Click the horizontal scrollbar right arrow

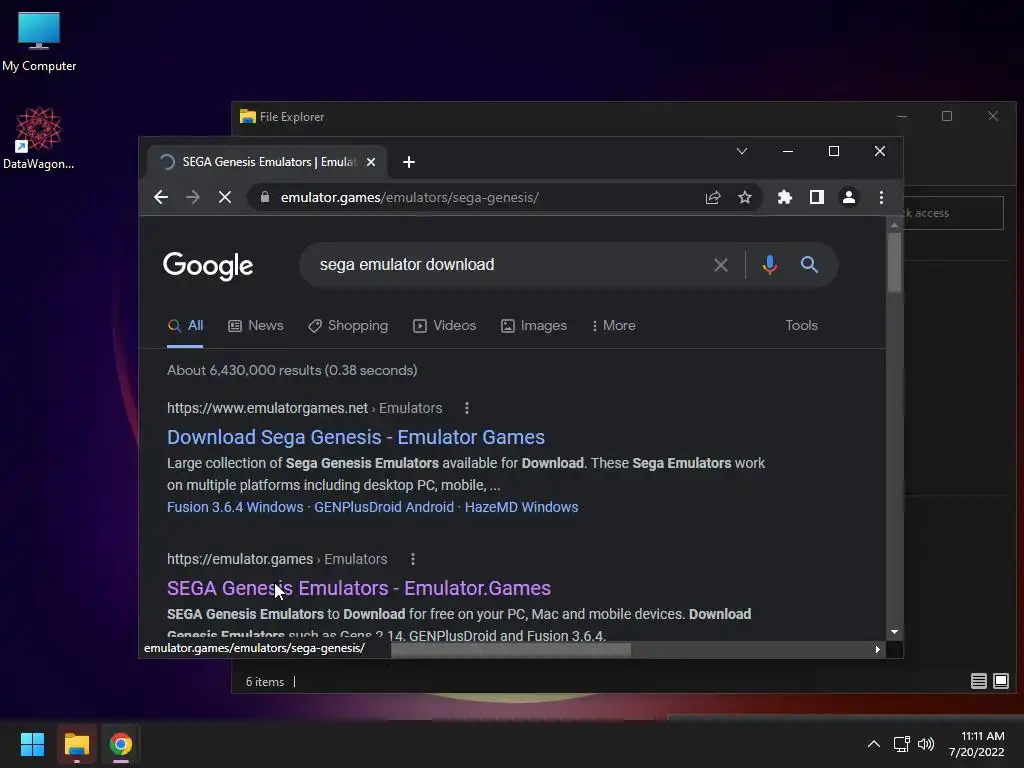(878, 649)
